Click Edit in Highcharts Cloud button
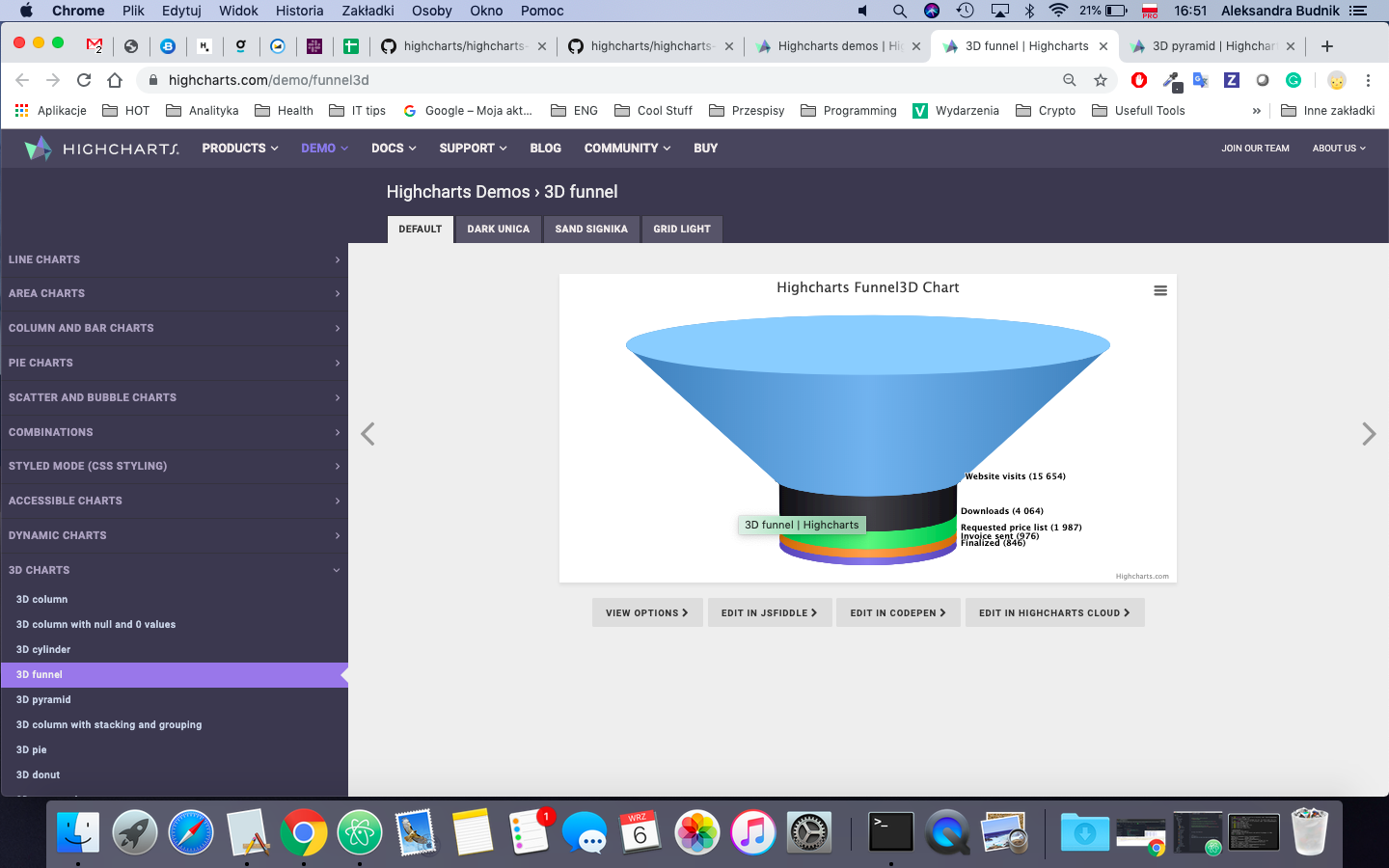 click(x=1055, y=612)
